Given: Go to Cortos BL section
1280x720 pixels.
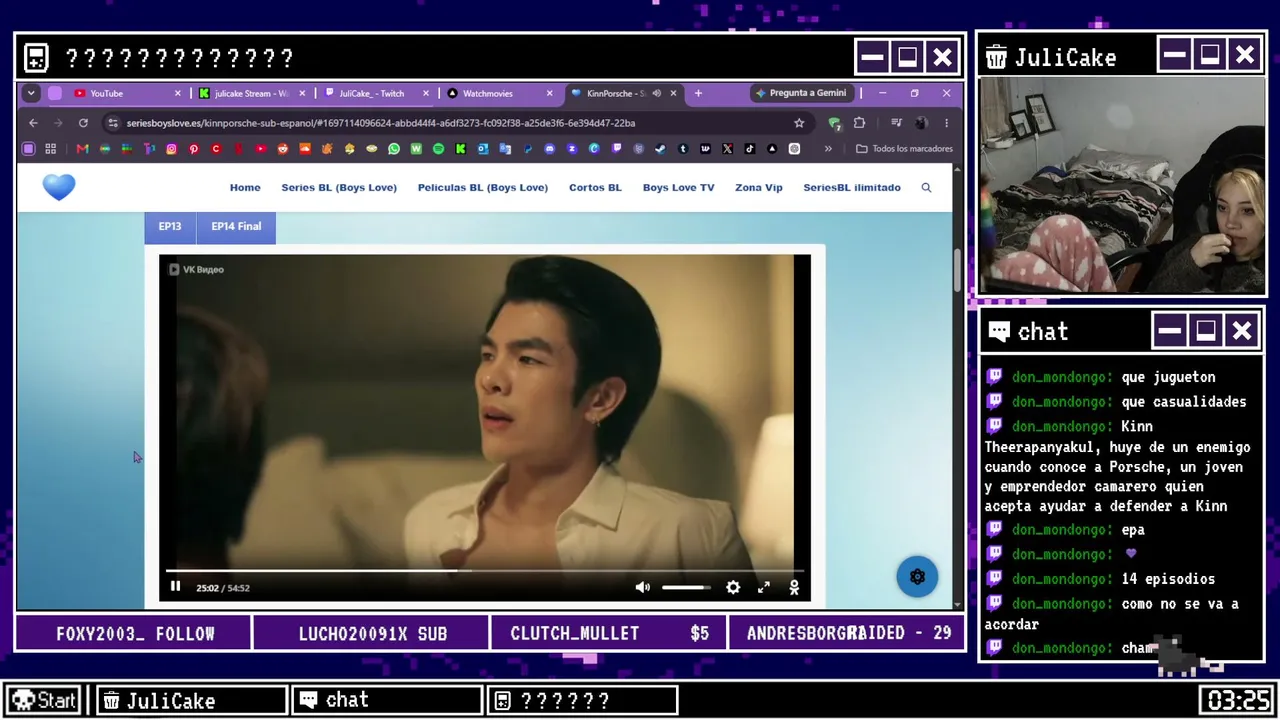Looking at the screenshot, I should coord(595,188).
